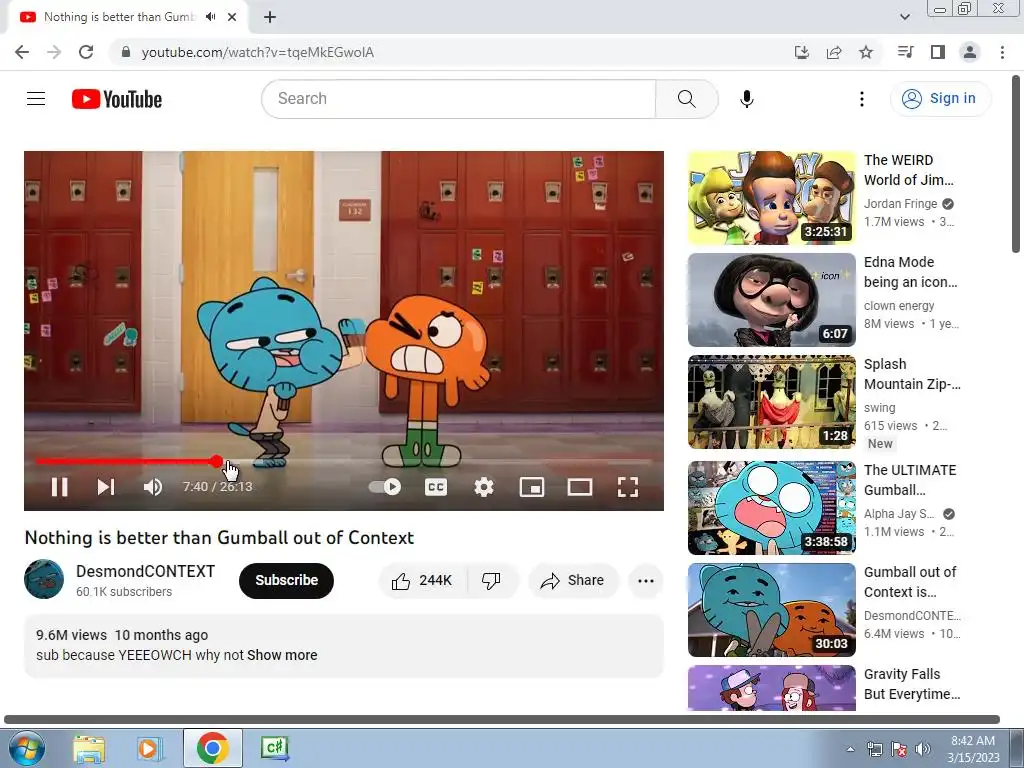Image resolution: width=1024 pixels, height=768 pixels.
Task: Share the video
Action: coord(573,581)
